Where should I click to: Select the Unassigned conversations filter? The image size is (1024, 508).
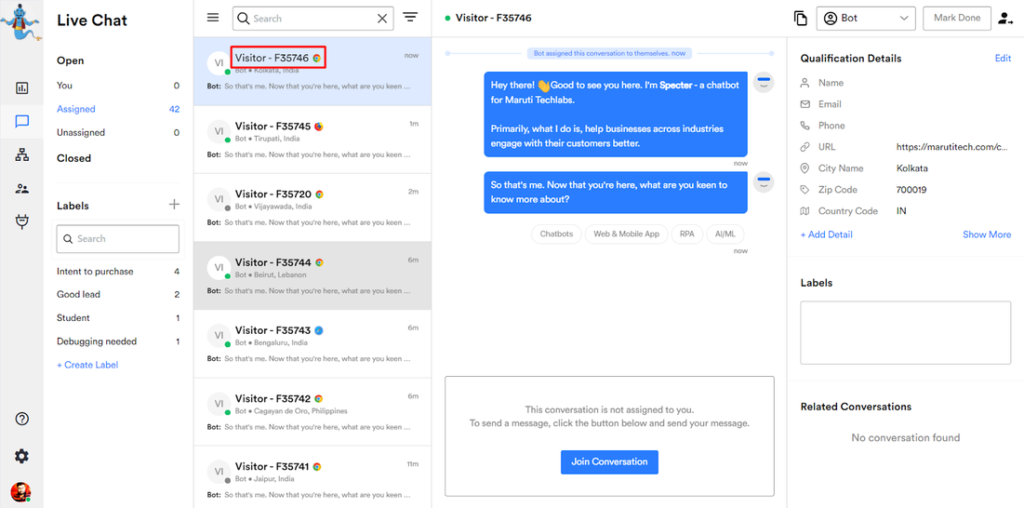click(81, 132)
